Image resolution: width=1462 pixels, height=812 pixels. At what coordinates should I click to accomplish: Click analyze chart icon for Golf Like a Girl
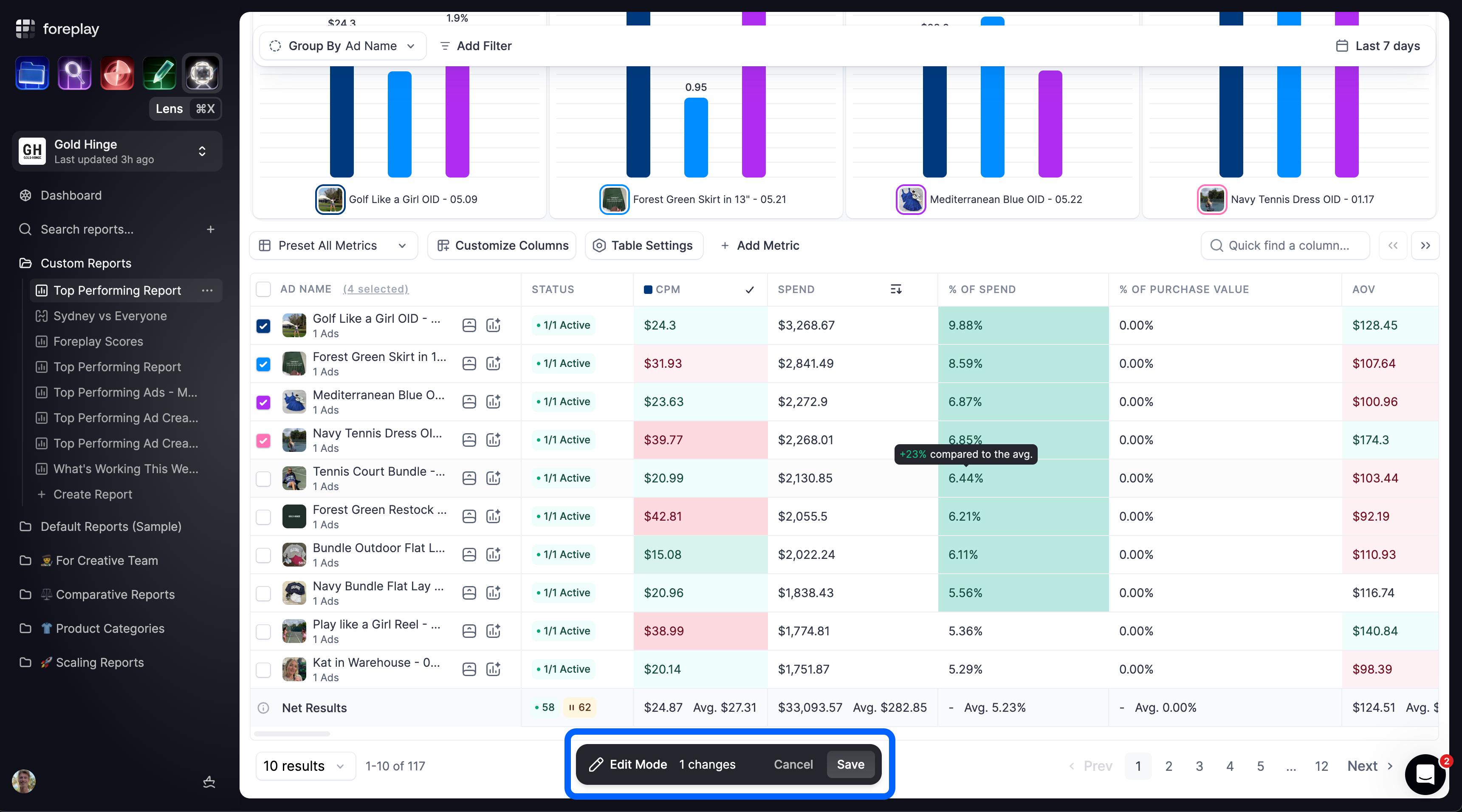pyautogui.click(x=493, y=325)
